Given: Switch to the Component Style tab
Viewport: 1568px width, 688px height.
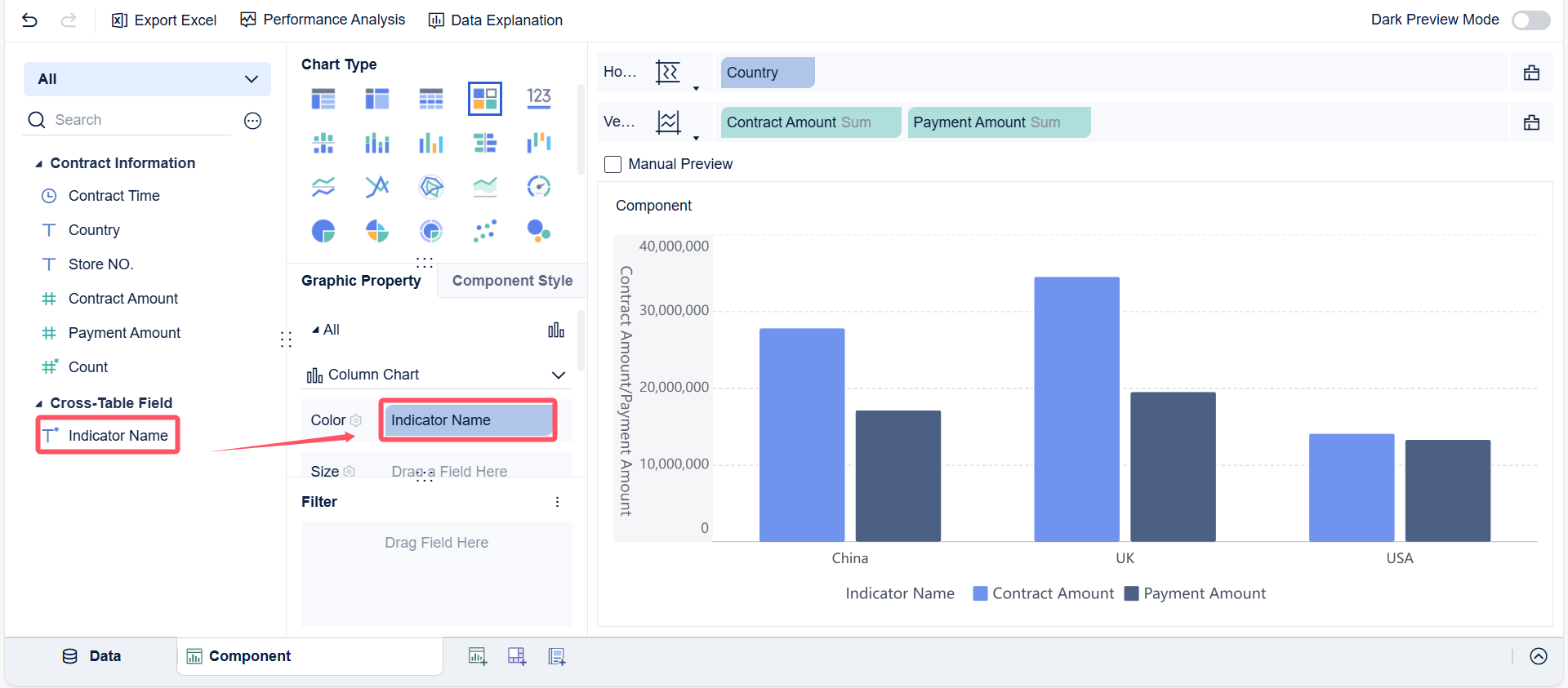Looking at the screenshot, I should pos(512,281).
